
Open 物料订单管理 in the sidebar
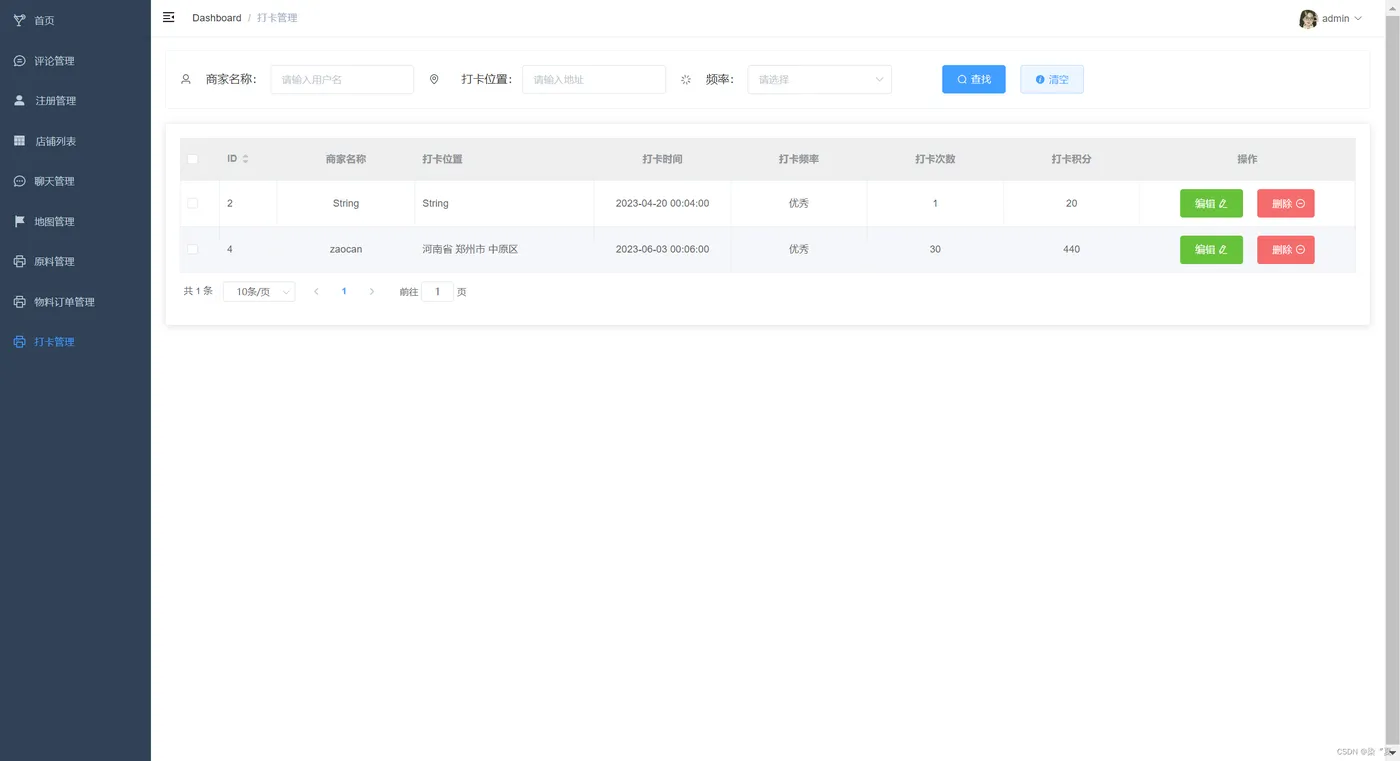tap(75, 301)
